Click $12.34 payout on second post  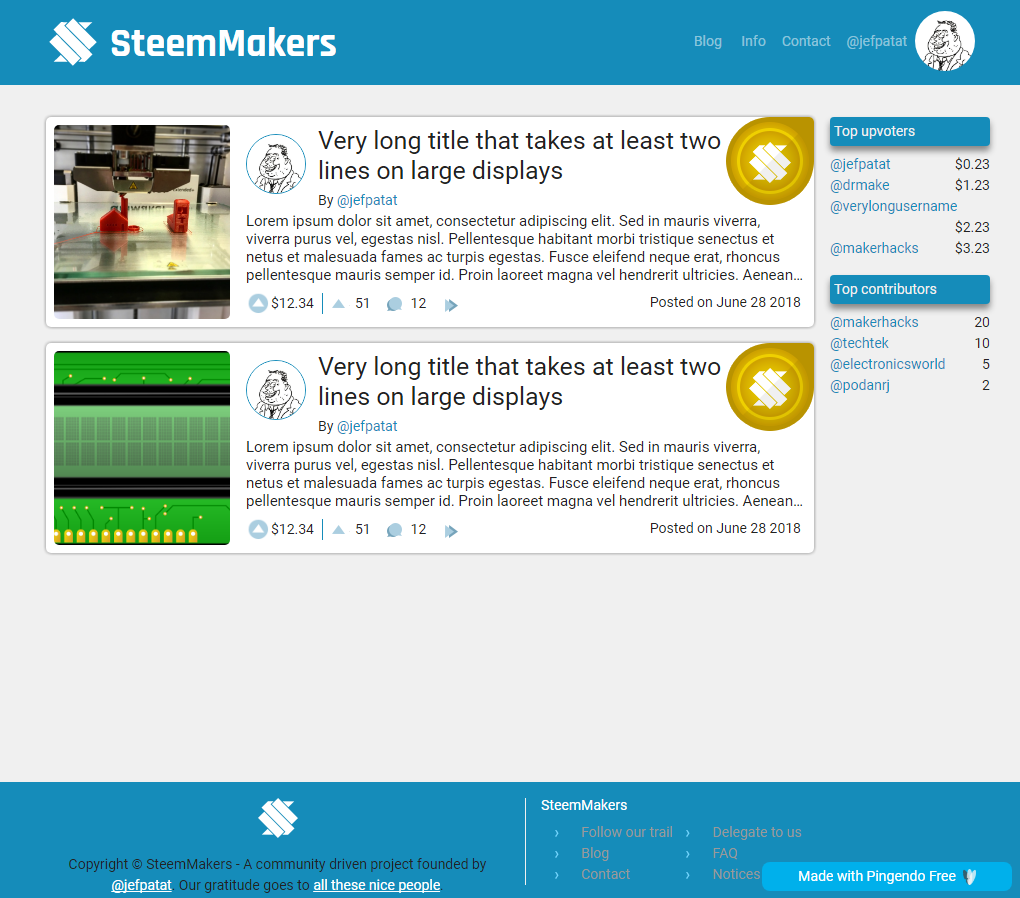[292, 529]
